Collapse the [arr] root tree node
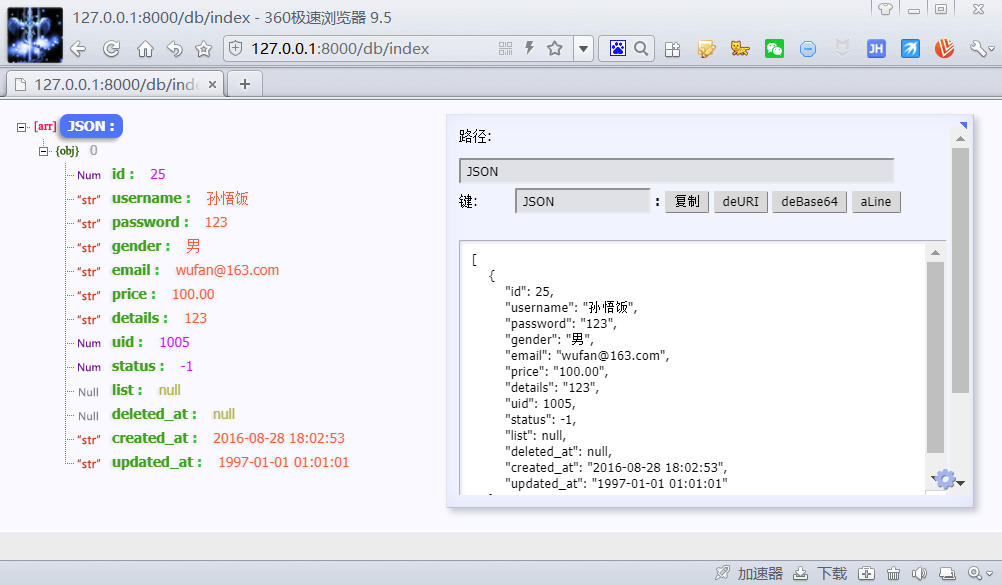The height and width of the screenshot is (585, 1002). tap(21, 127)
